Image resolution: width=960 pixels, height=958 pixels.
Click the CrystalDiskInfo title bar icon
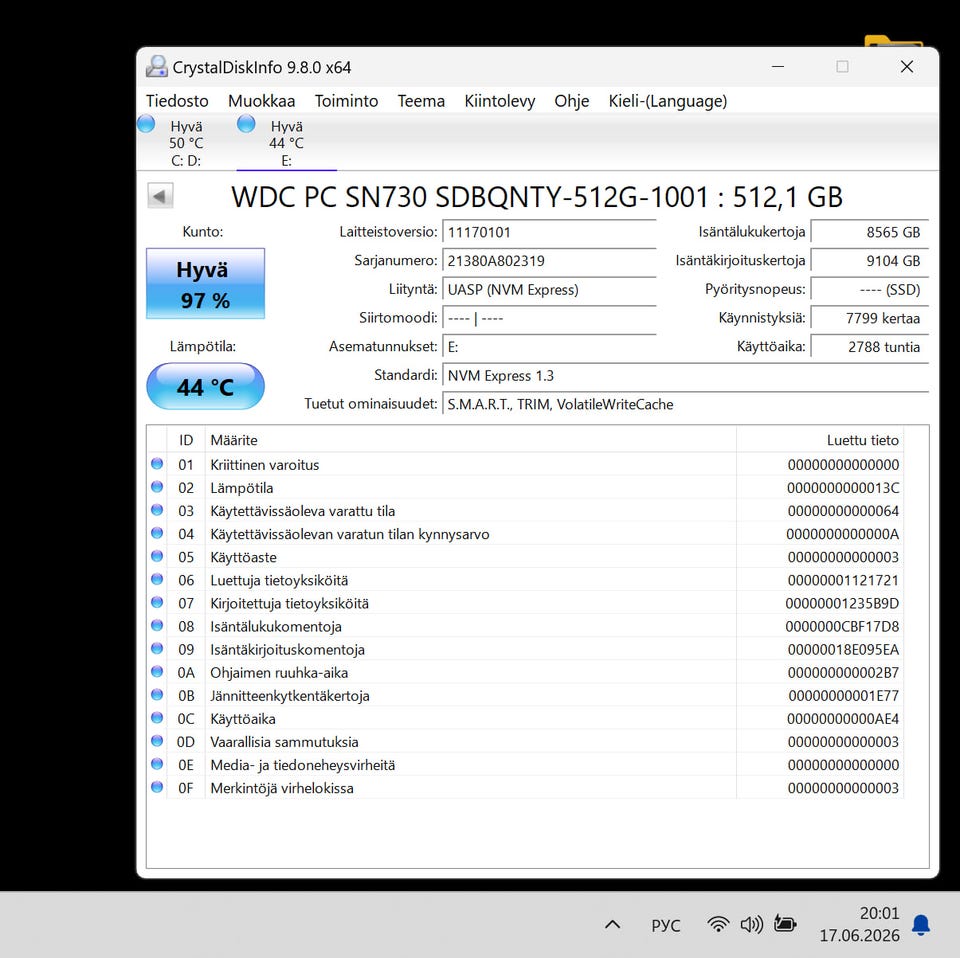click(157, 67)
